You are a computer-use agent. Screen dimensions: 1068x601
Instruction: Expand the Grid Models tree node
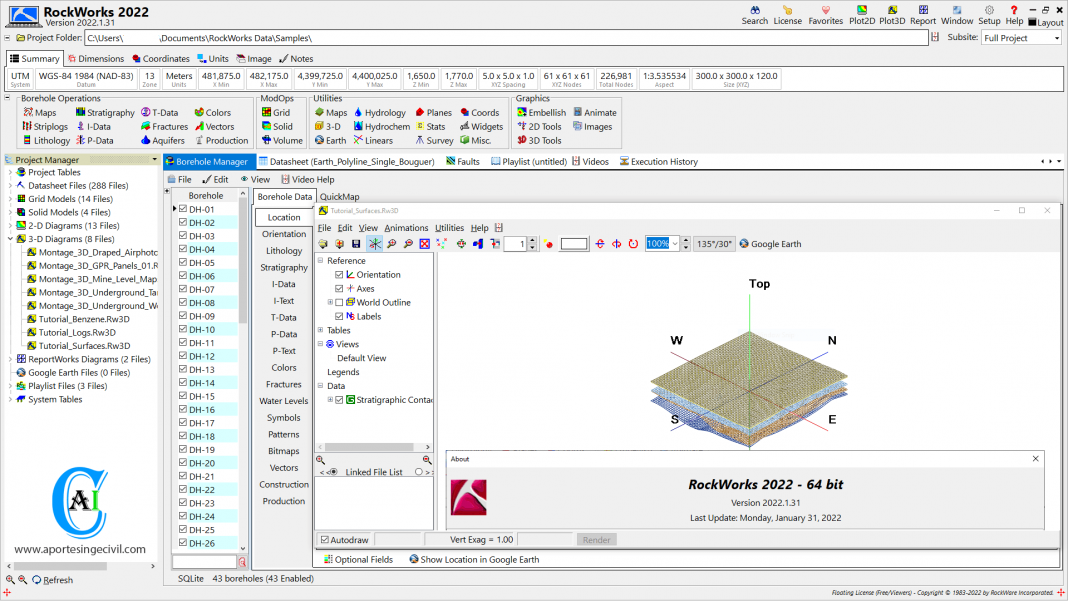point(11,199)
